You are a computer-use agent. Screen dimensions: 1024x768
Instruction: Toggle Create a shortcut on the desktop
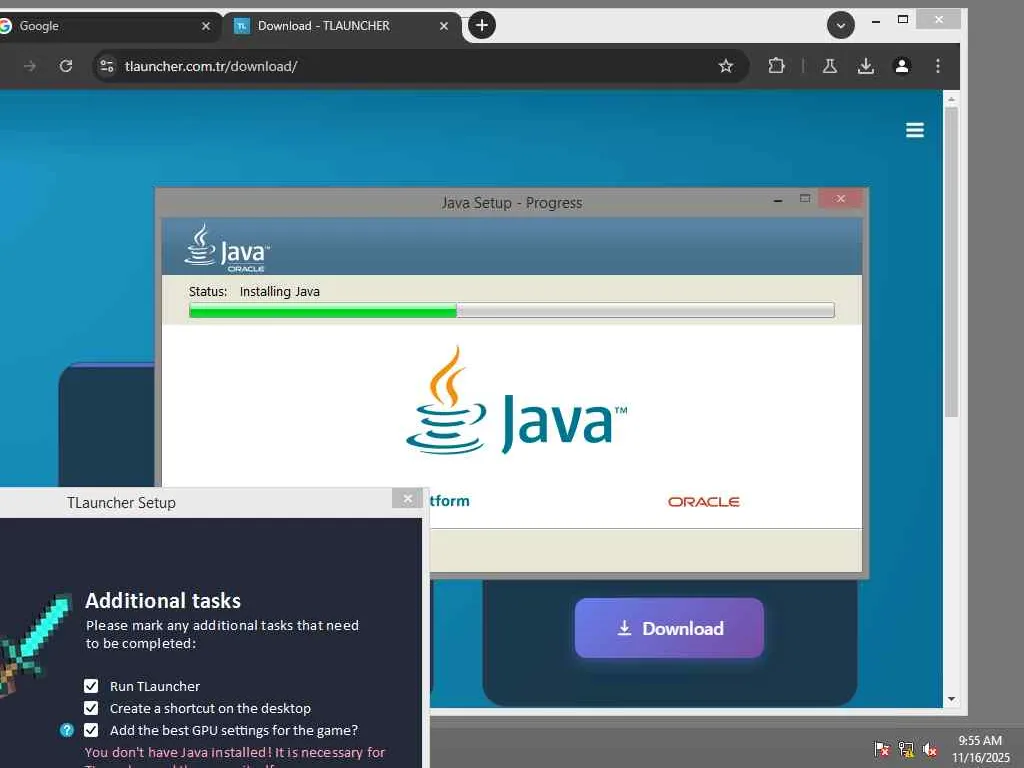[91, 708]
